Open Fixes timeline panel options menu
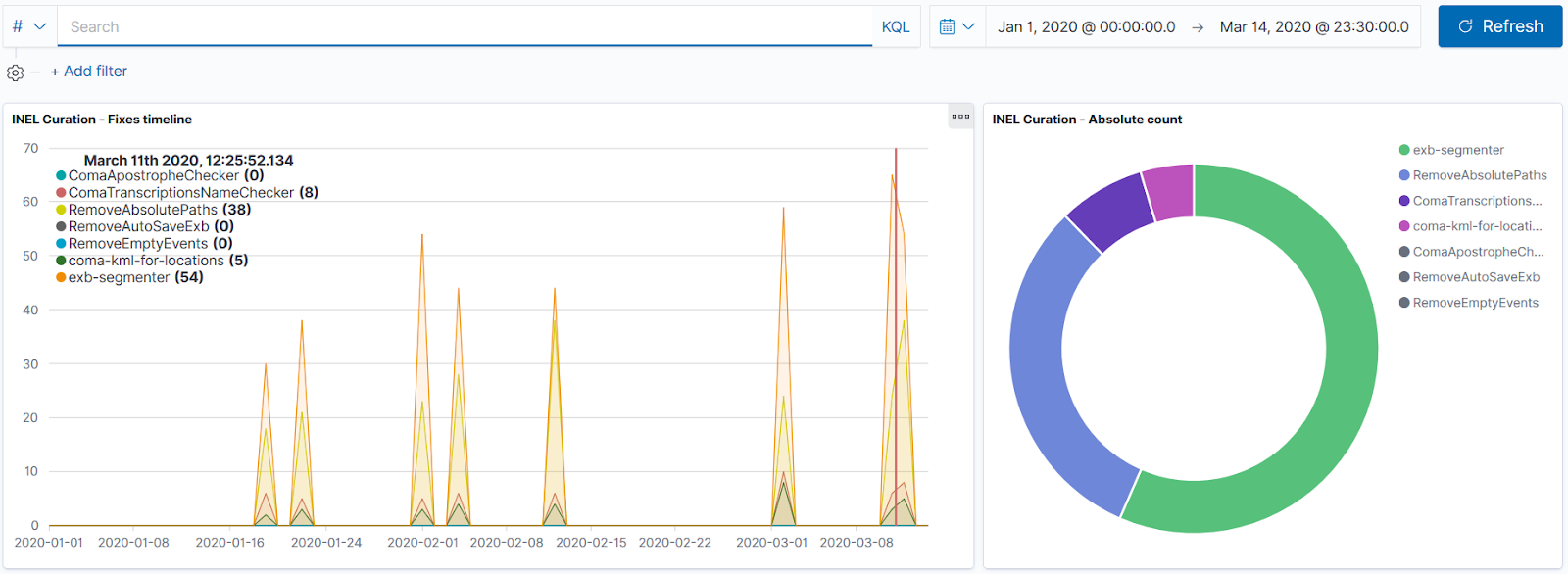 click(x=960, y=117)
